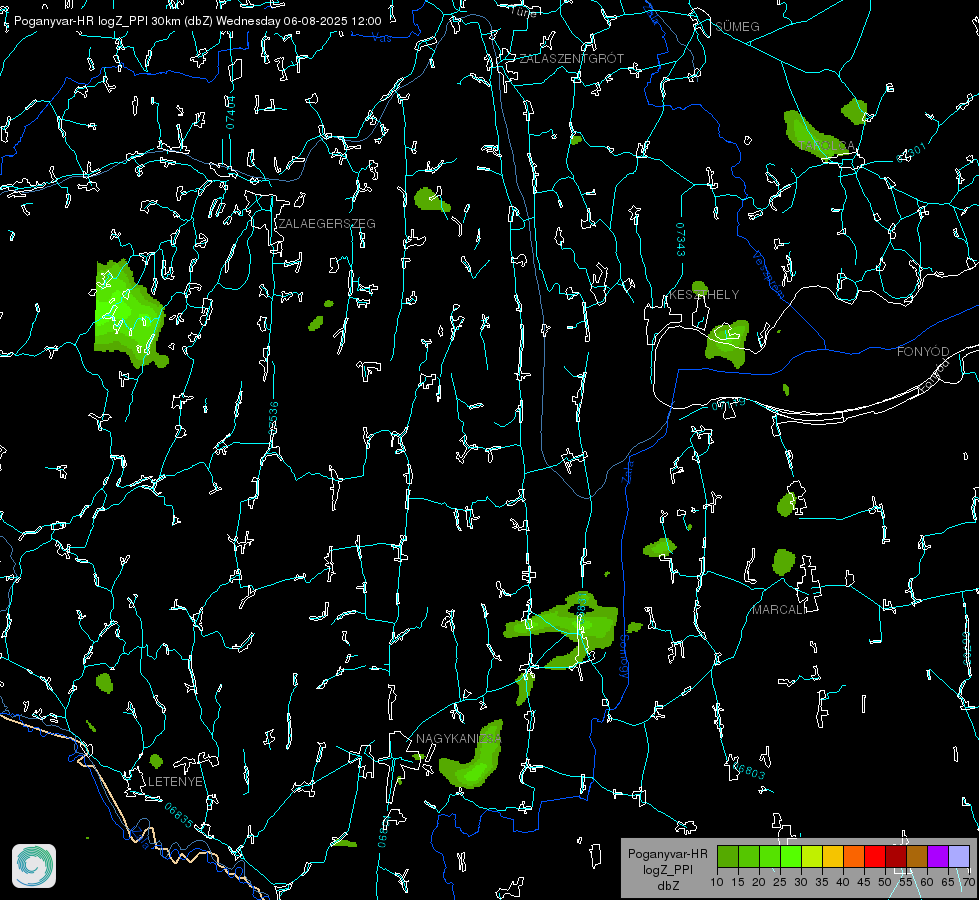
Task: Click the 07404 route number label
Action: coord(230,112)
